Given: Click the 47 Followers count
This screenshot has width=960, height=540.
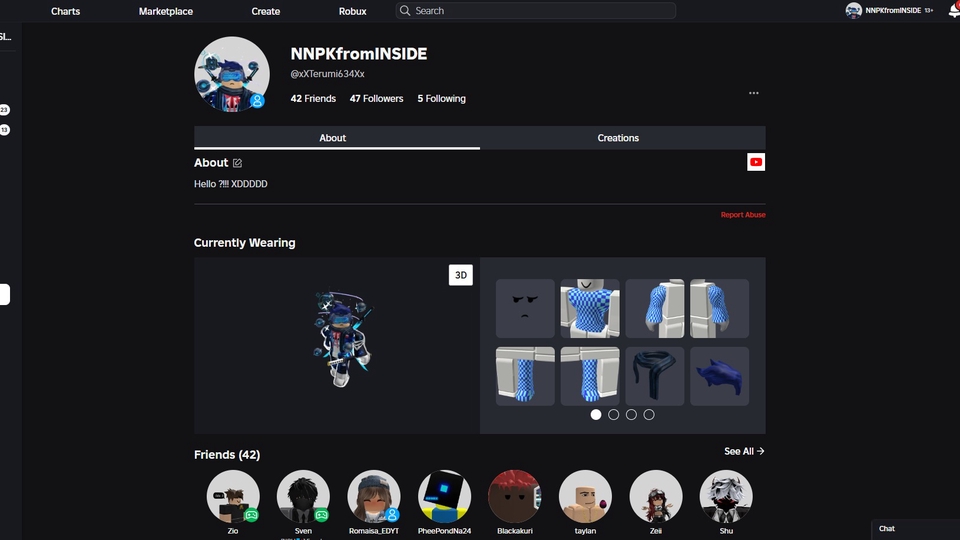Looking at the screenshot, I should 376,99.
